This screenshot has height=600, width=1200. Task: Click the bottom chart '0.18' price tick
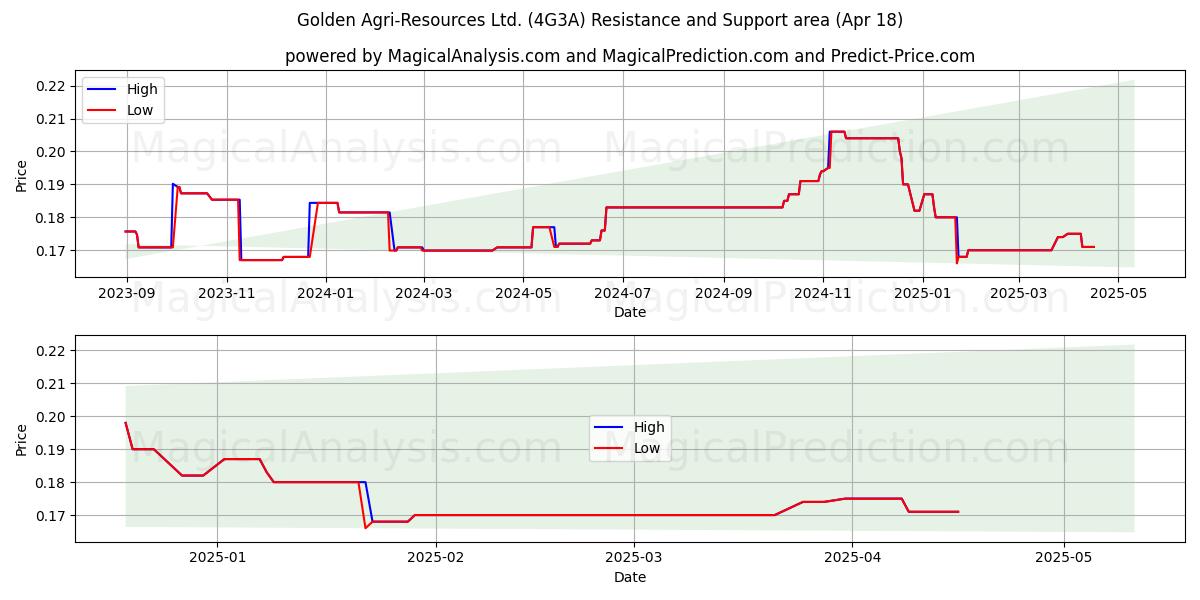(50, 483)
